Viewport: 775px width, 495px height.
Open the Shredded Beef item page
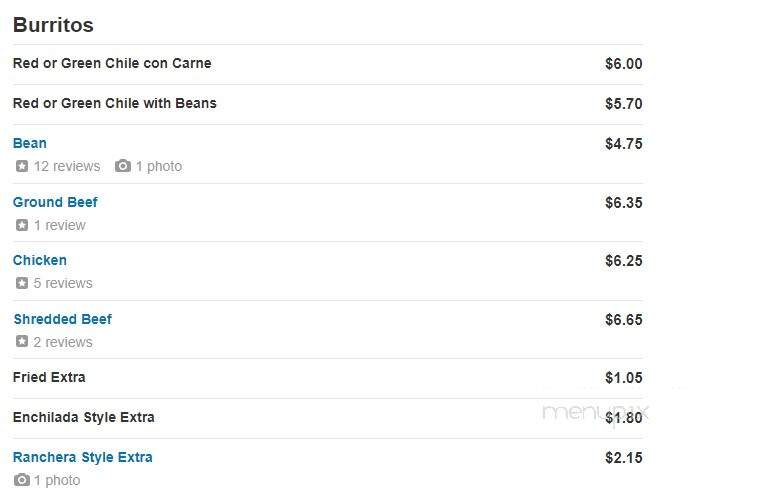(x=62, y=319)
